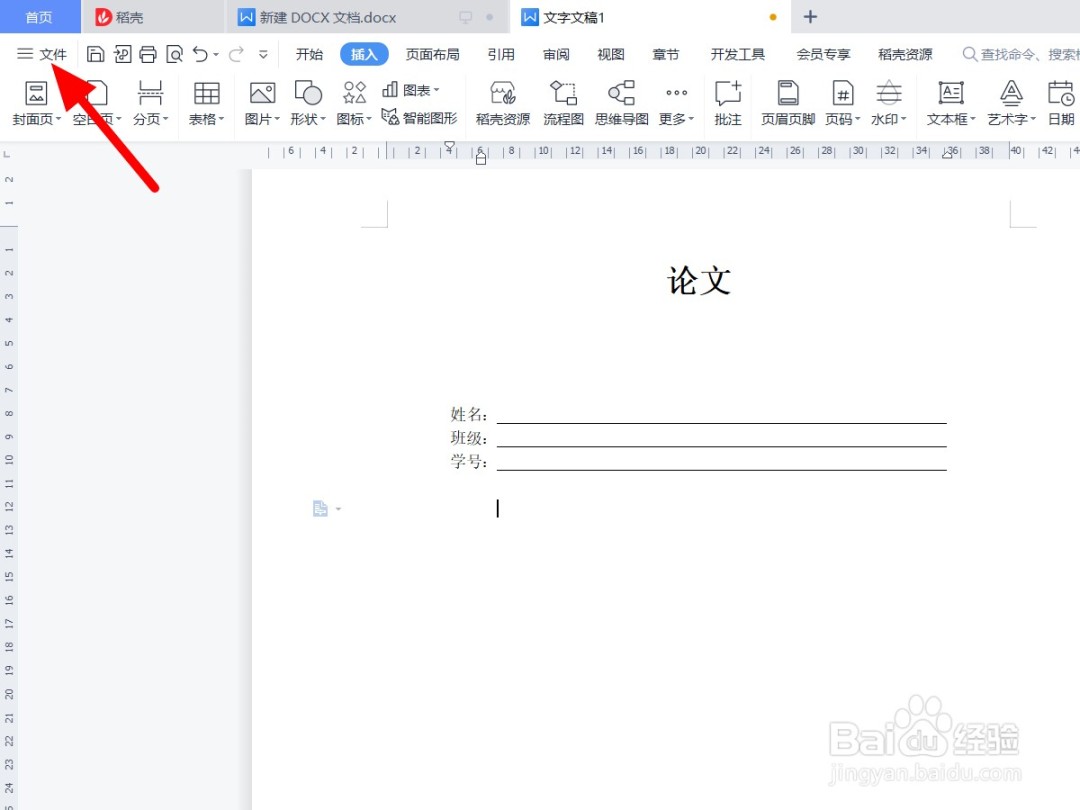This screenshot has width=1080, height=810.
Task: Expand the 封面页 dropdown arrow
Action: pos(59,119)
